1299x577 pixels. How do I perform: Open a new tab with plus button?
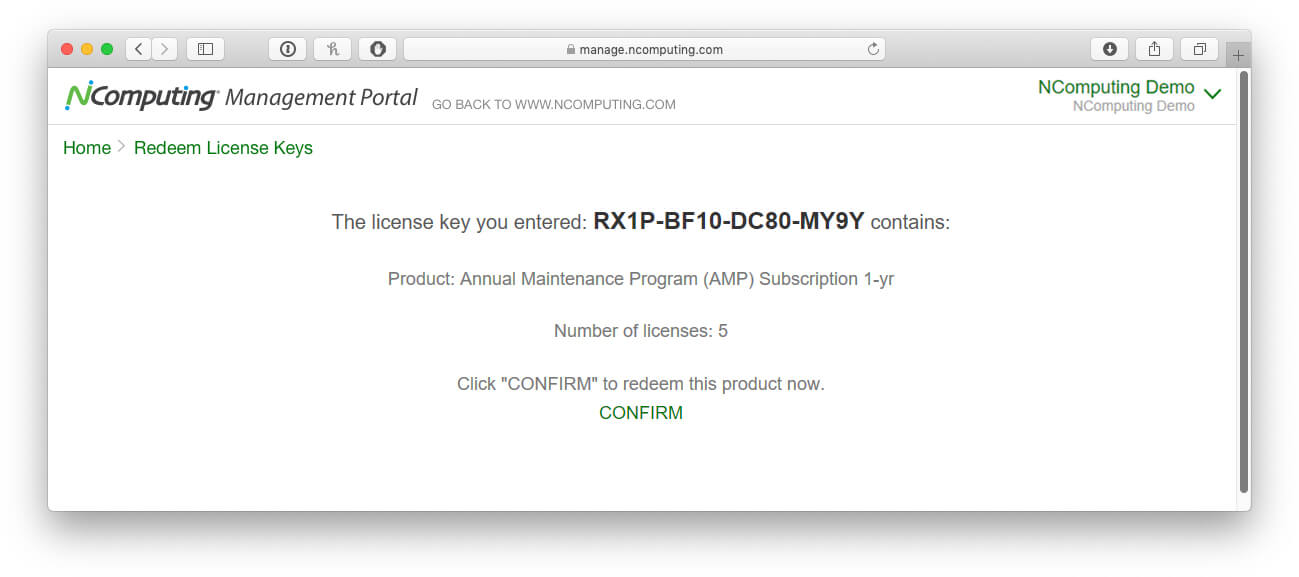[1238, 56]
